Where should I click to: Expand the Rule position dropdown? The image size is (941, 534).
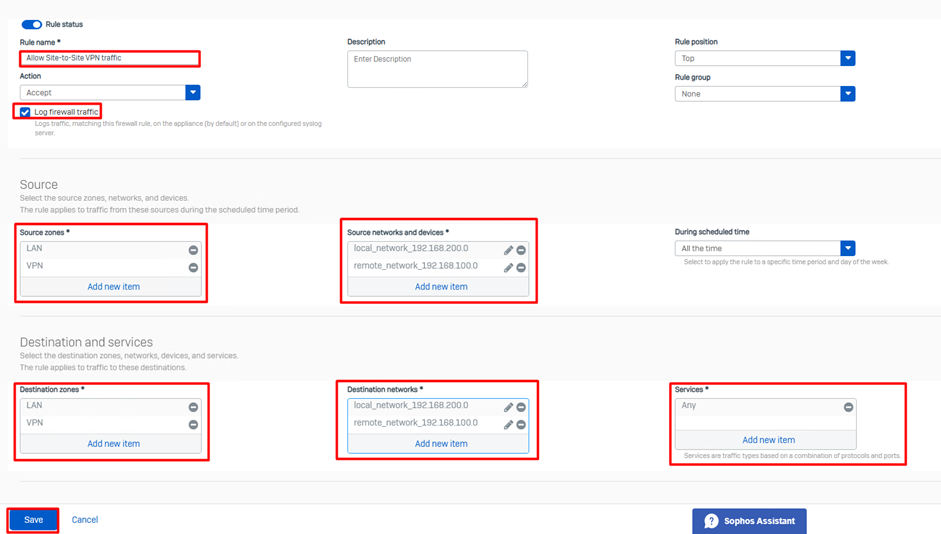click(x=848, y=59)
